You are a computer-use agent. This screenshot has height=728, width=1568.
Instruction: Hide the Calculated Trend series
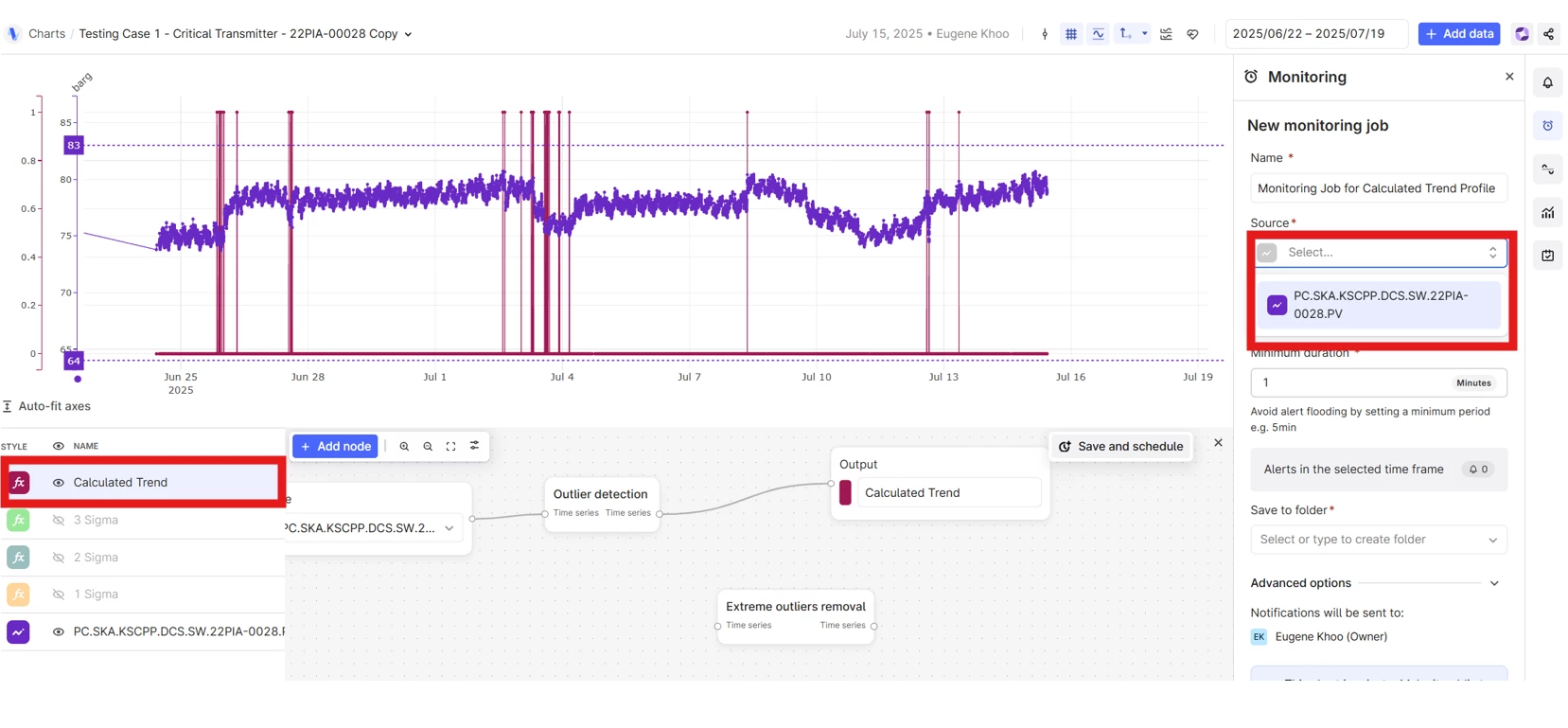[59, 483]
